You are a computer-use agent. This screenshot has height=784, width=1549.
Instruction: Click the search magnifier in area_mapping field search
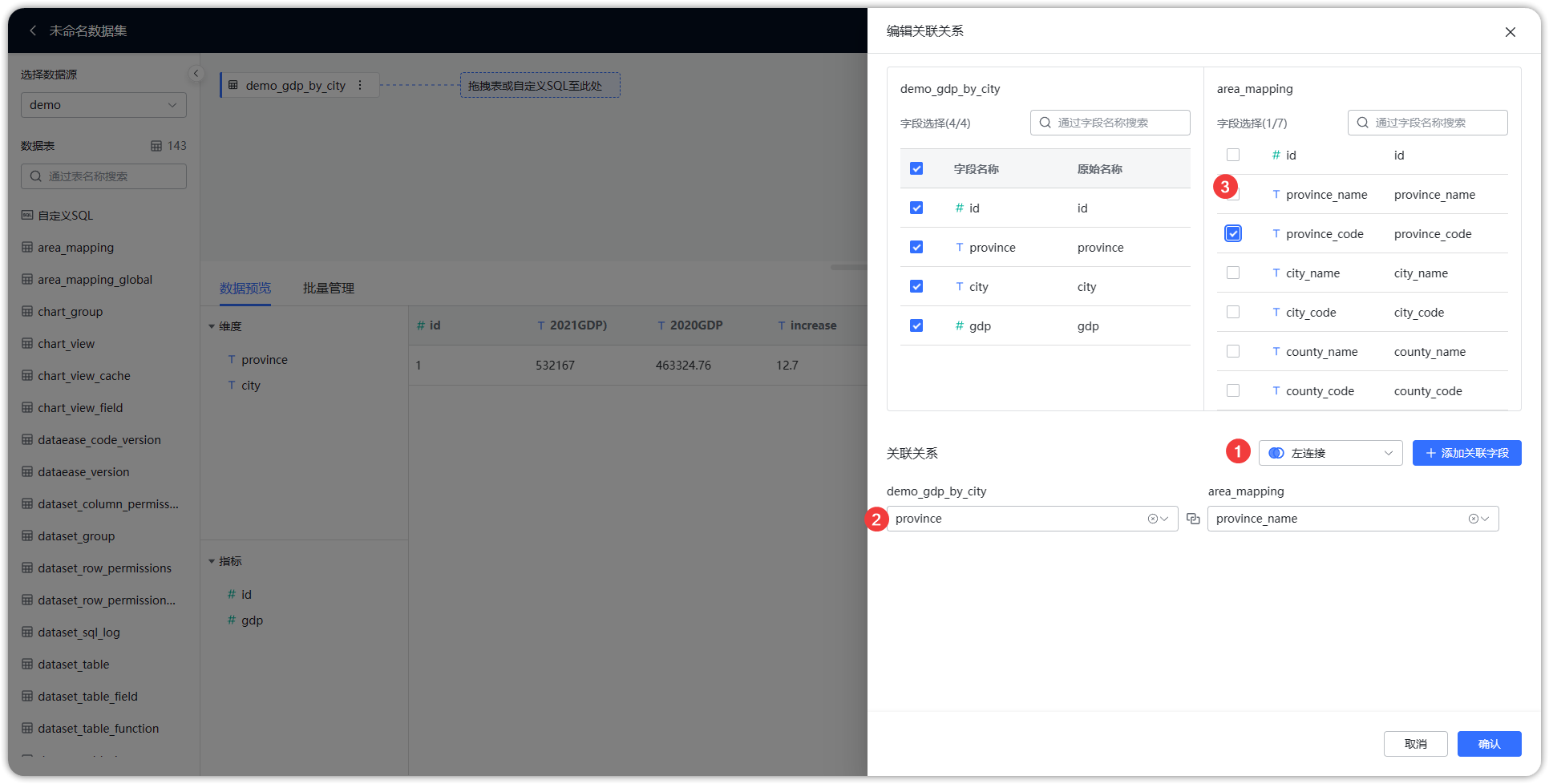[1362, 122]
